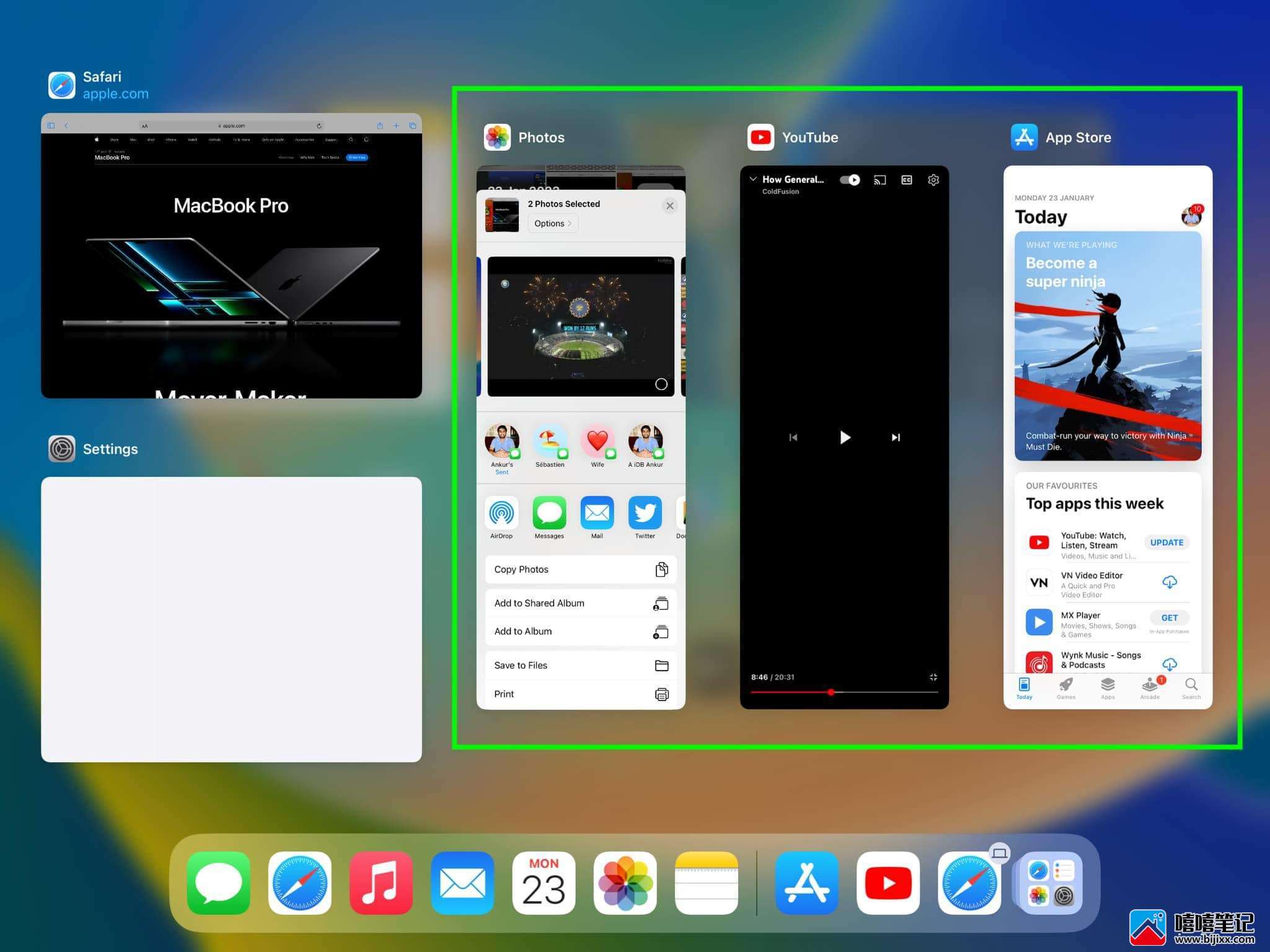Open App Store icon in dock
The height and width of the screenshot is (952, 1270).
[x=807, y=883]
